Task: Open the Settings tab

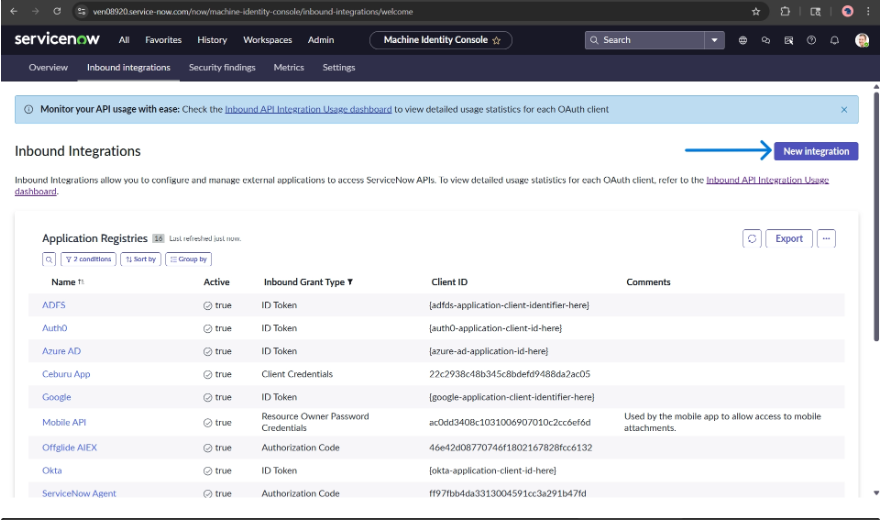Action: click(x=339, y=67)
